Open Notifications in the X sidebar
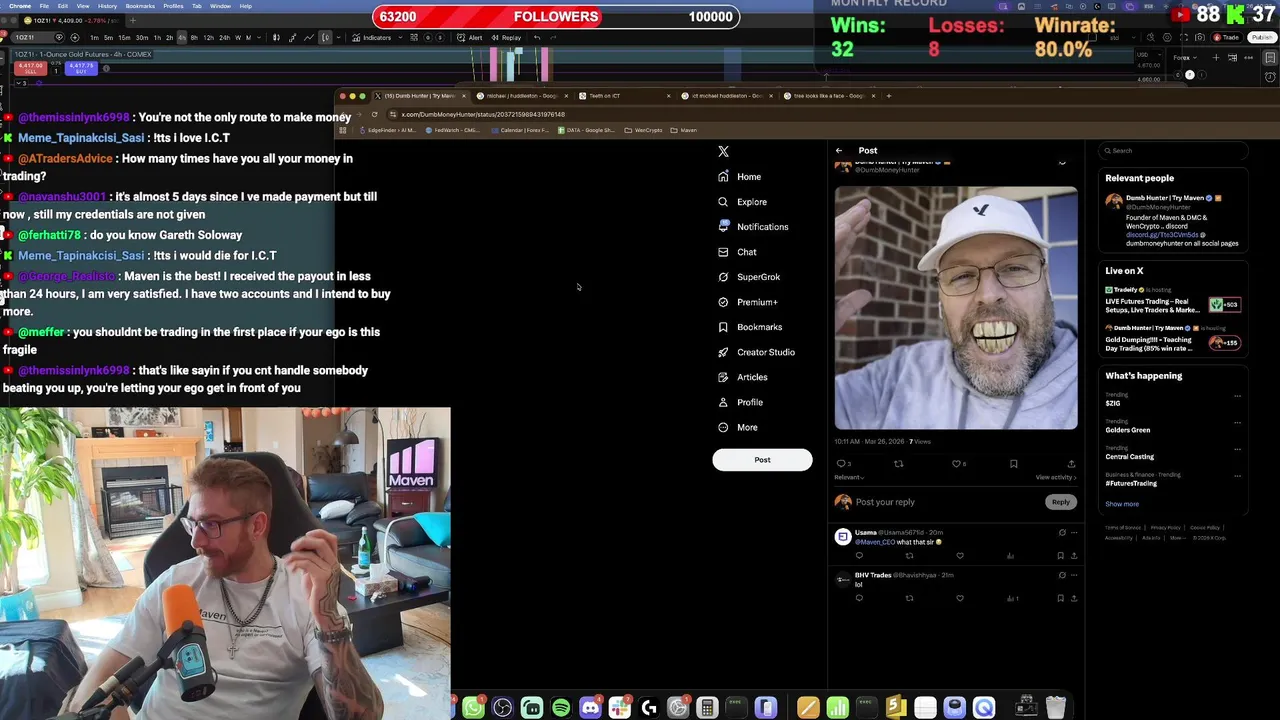 pyautogui.click(x=753, y=227)
